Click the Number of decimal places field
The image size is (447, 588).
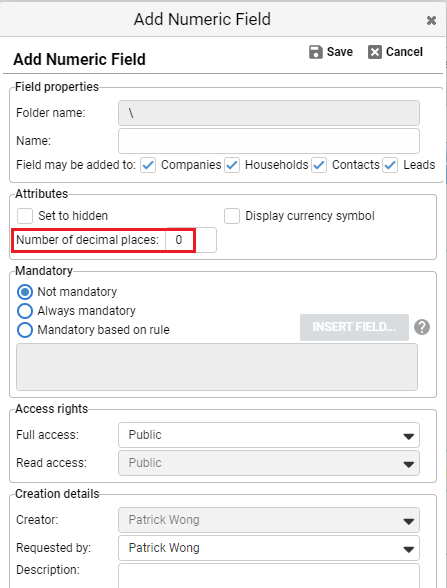[191, 240]
